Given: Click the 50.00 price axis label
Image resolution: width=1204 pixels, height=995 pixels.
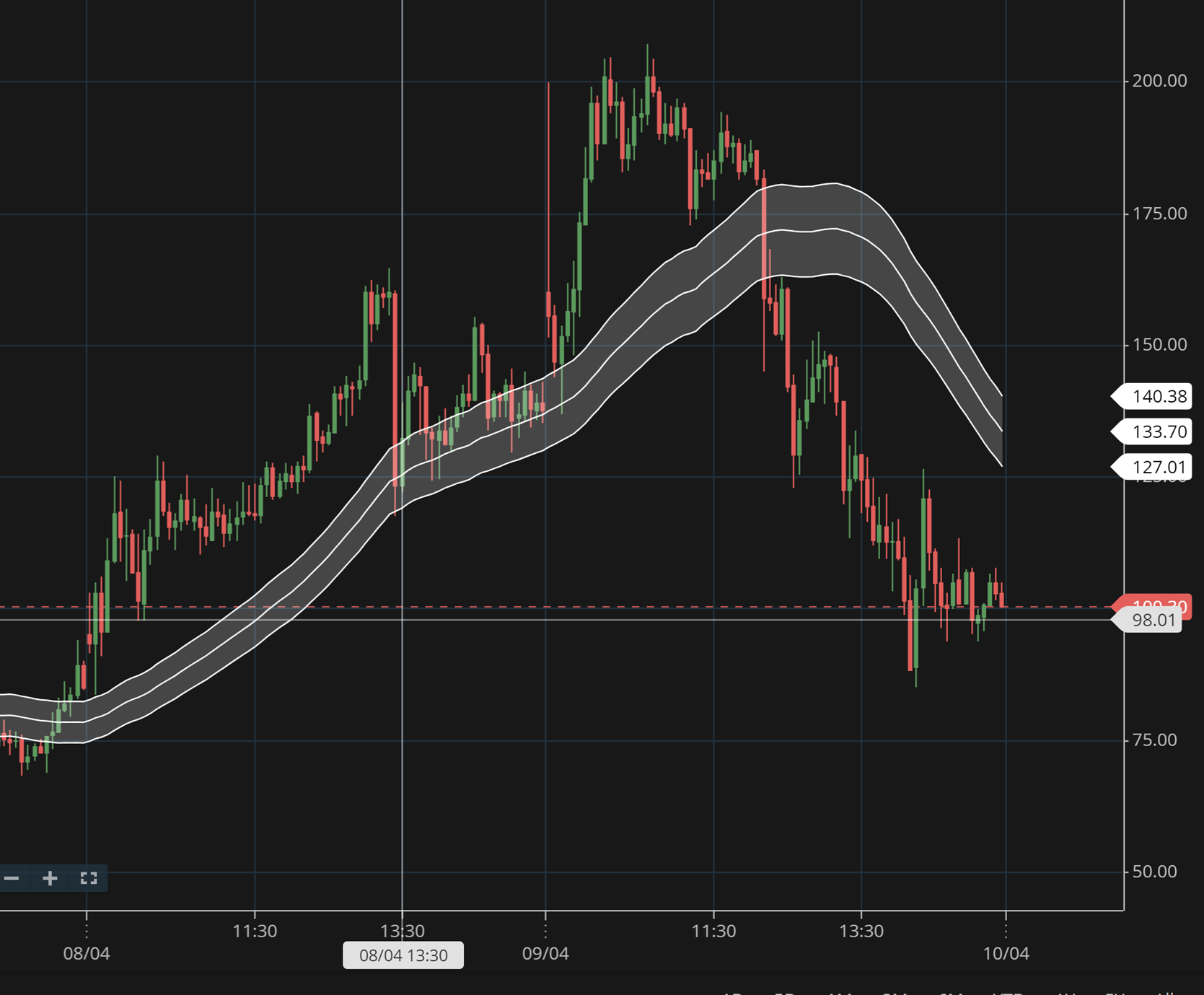Looking at the screenshot, I should tap(1154, 872).
